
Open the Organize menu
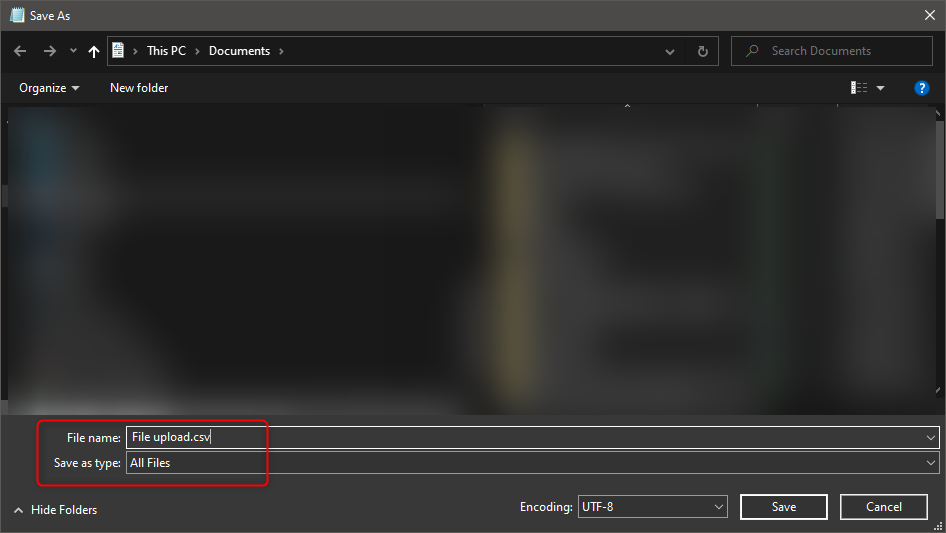[x=49, y=88]
